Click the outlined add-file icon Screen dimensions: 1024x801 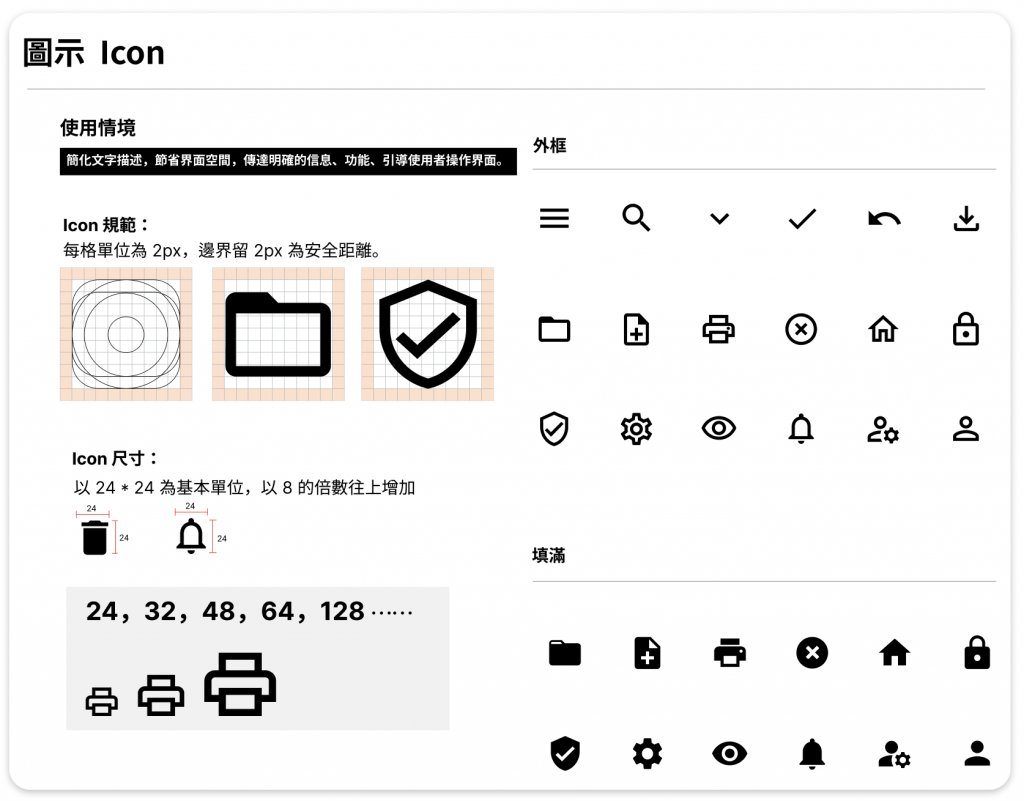[x=636, y=329]
